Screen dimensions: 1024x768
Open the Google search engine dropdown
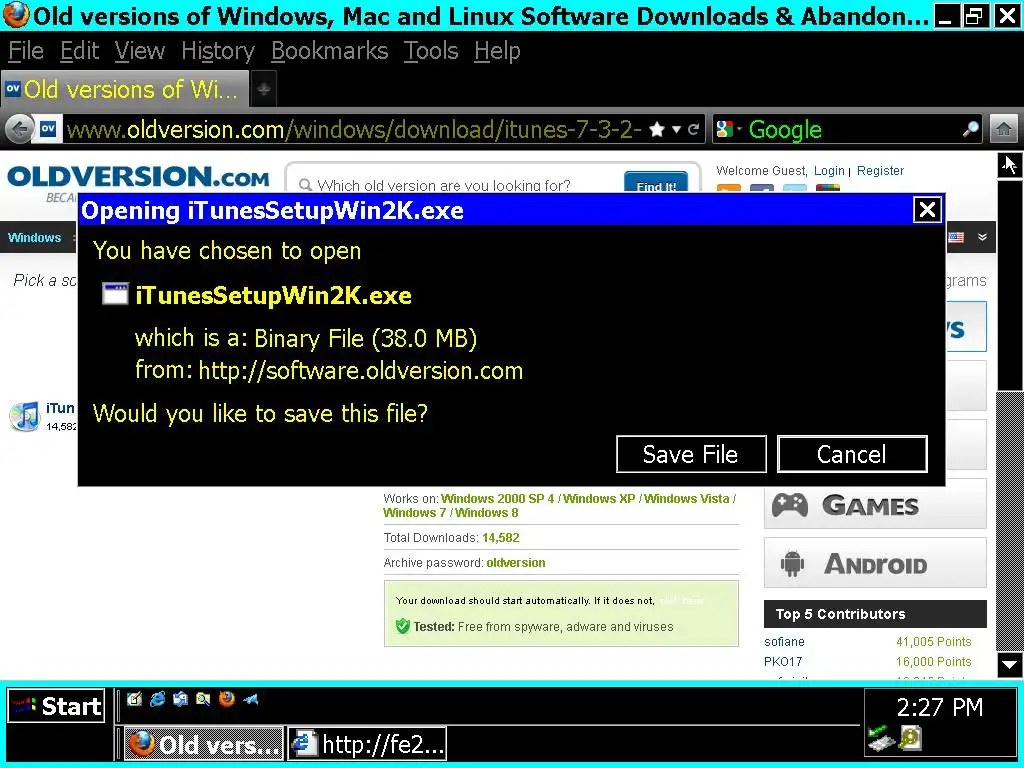(x=729, y=129)
